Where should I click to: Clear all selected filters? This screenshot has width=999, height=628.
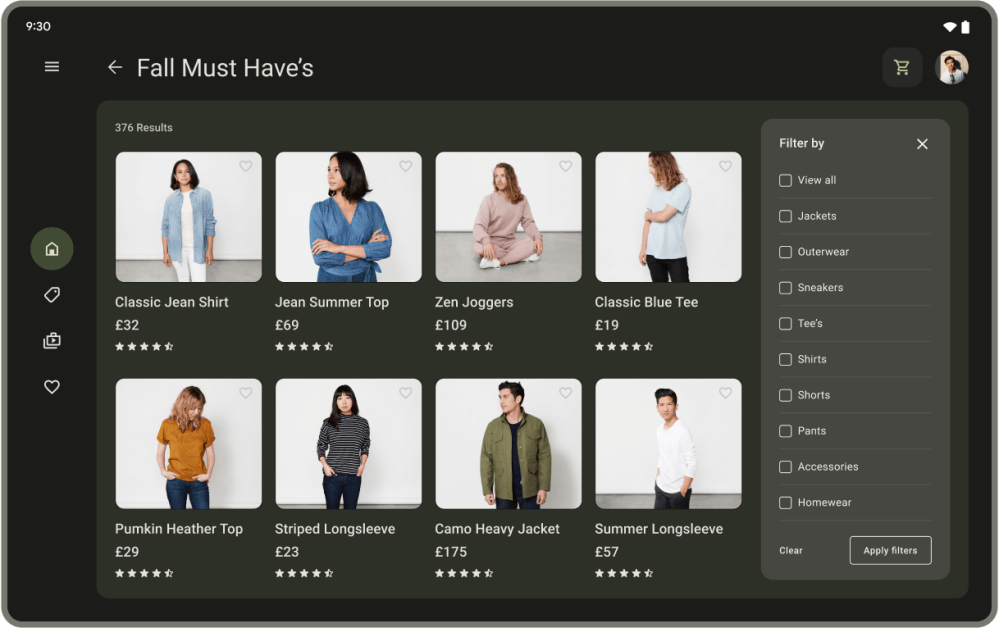click(791, 551)
